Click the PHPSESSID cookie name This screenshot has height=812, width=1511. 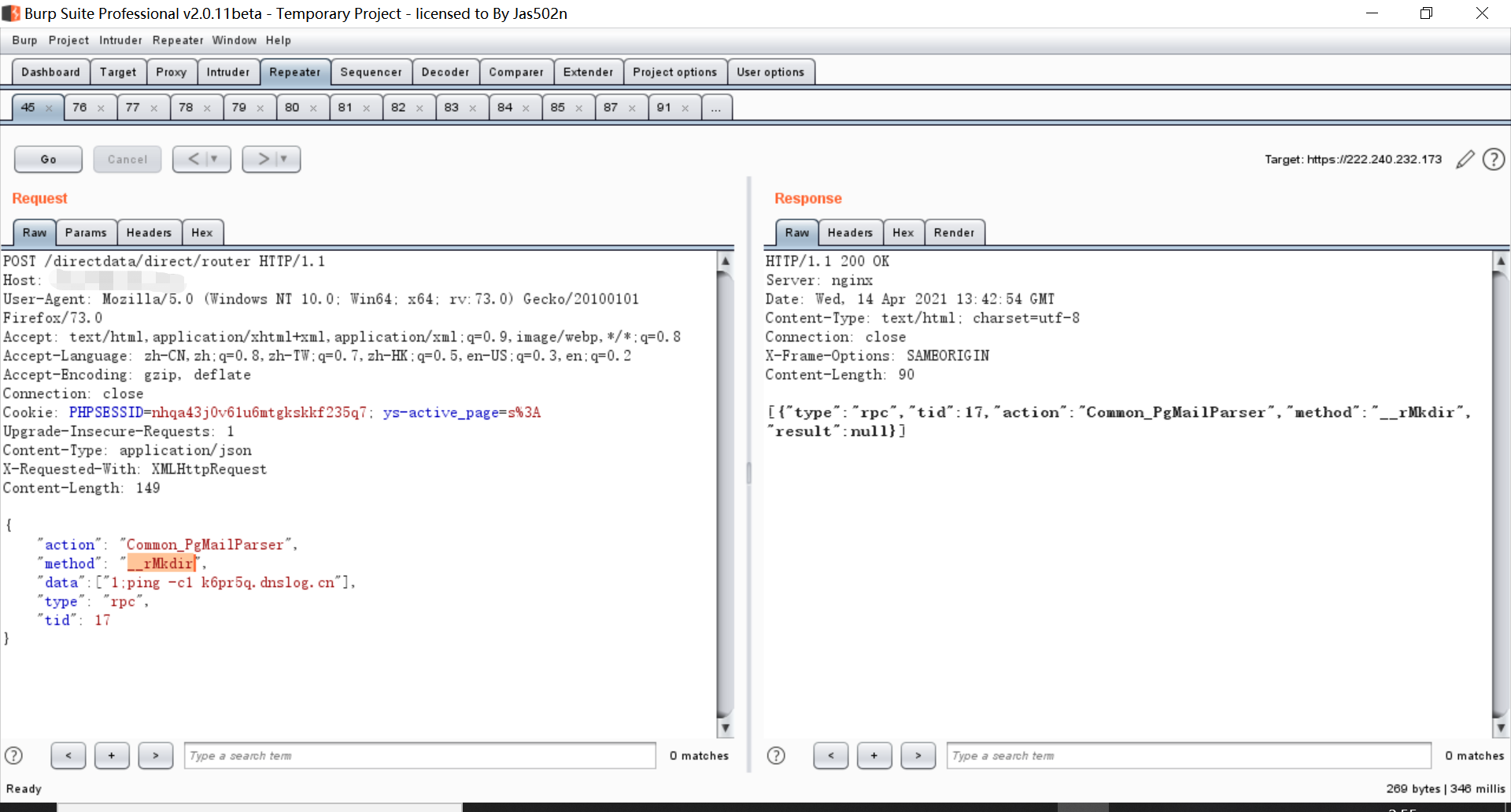[x=106, y=412]
